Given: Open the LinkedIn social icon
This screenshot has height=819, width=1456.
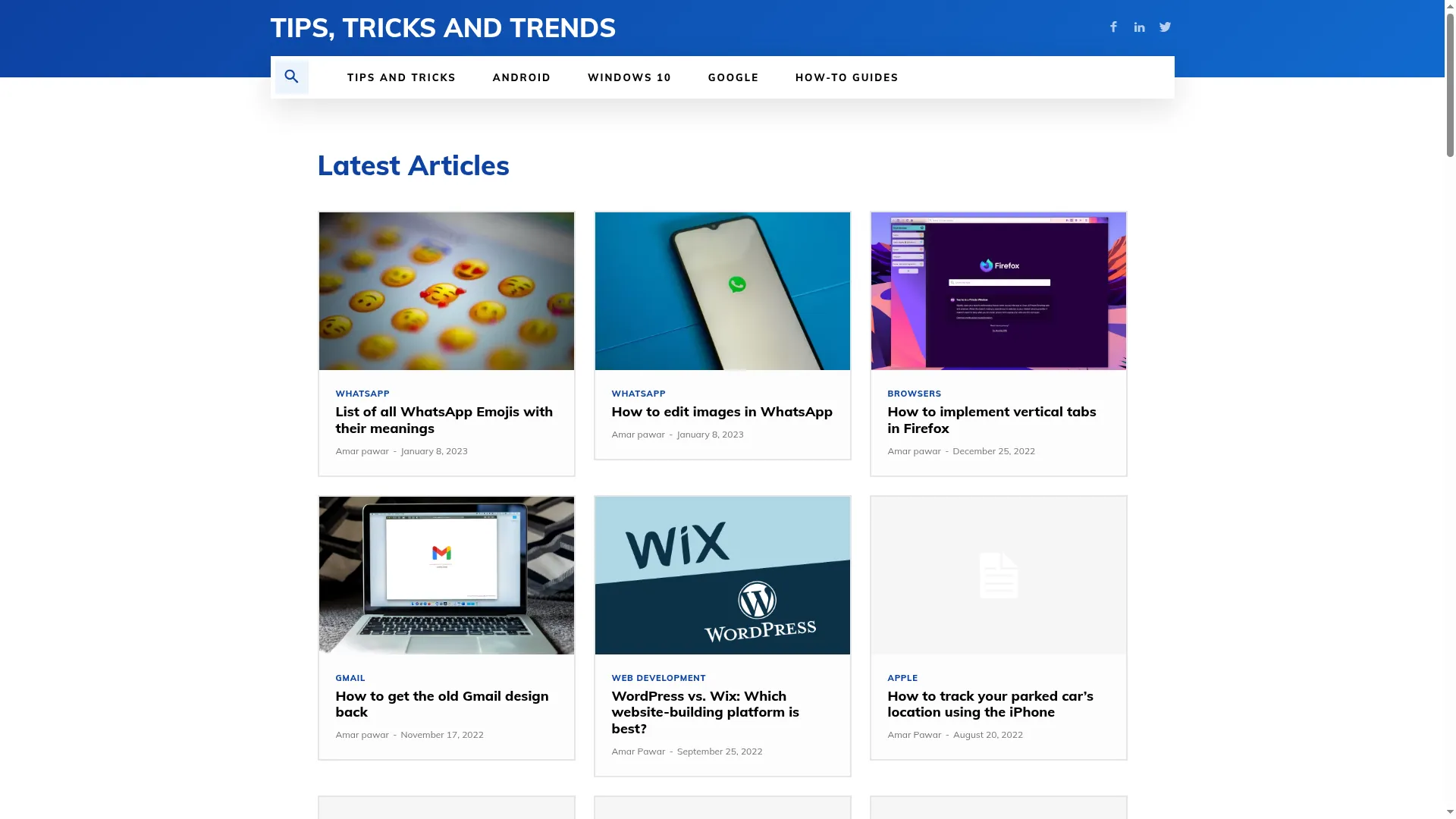Looking at the screenshot, I should (1139, 27).
